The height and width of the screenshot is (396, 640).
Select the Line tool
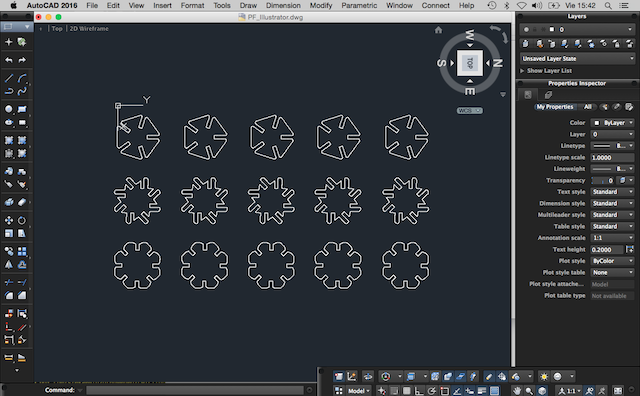pos(9,78)
